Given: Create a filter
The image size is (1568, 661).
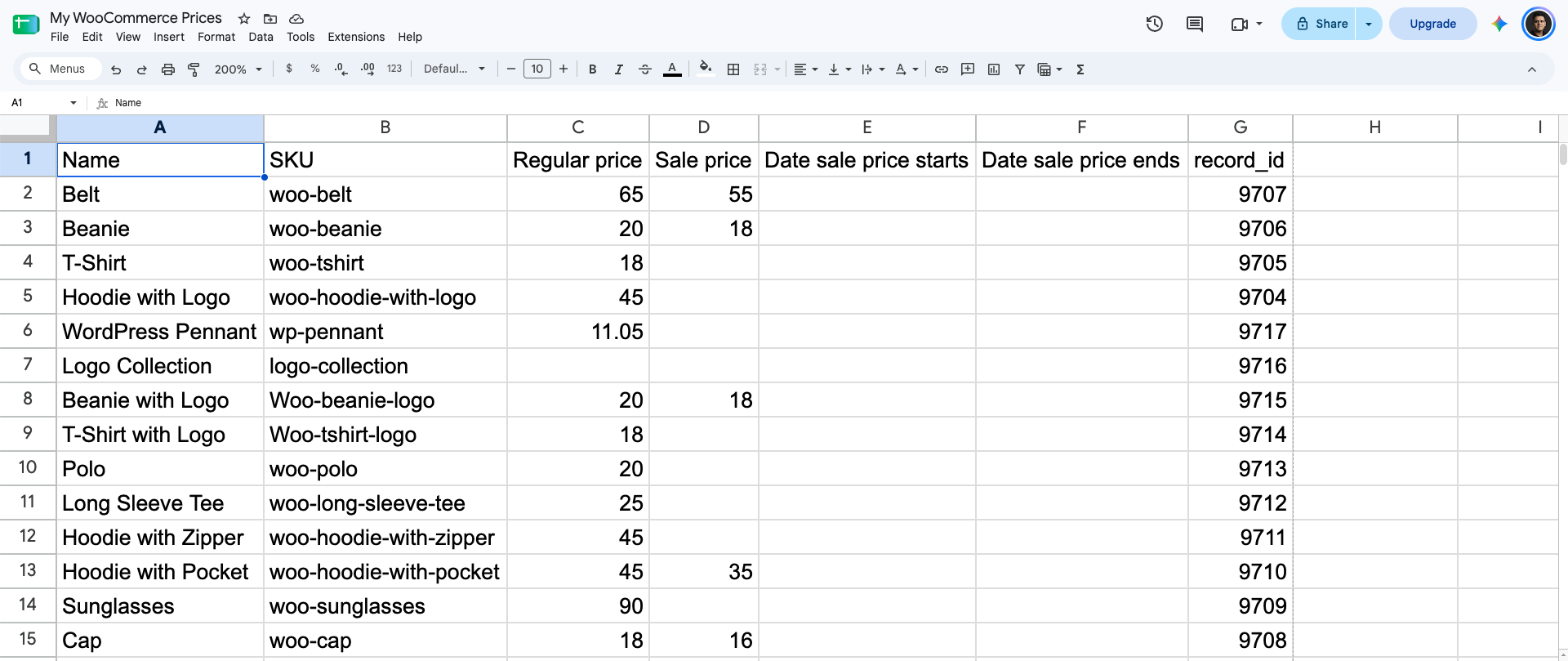Looking at the screenshot, I should coord(1020,69).
